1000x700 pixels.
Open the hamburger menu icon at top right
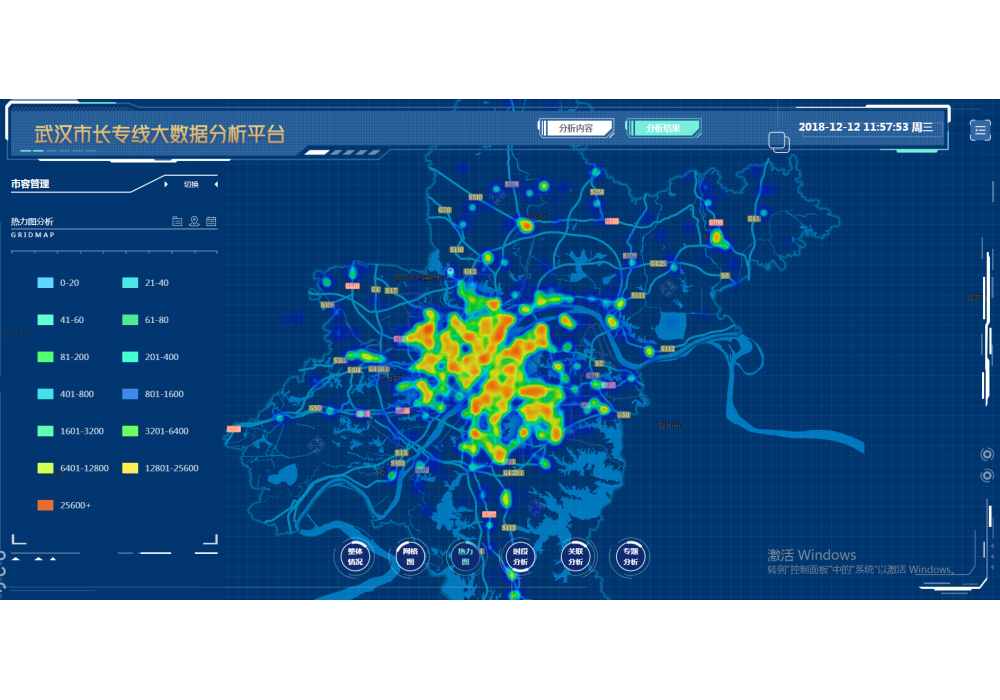979,129
